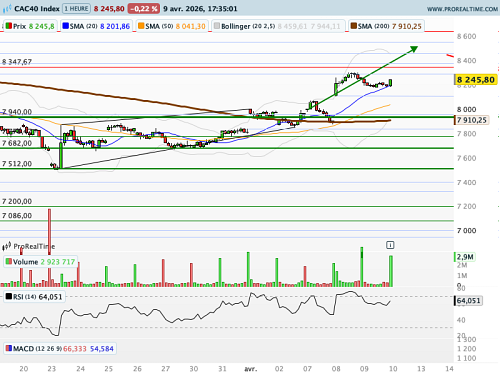Click the 64,051 RSI axis tag

pos(468,301)
